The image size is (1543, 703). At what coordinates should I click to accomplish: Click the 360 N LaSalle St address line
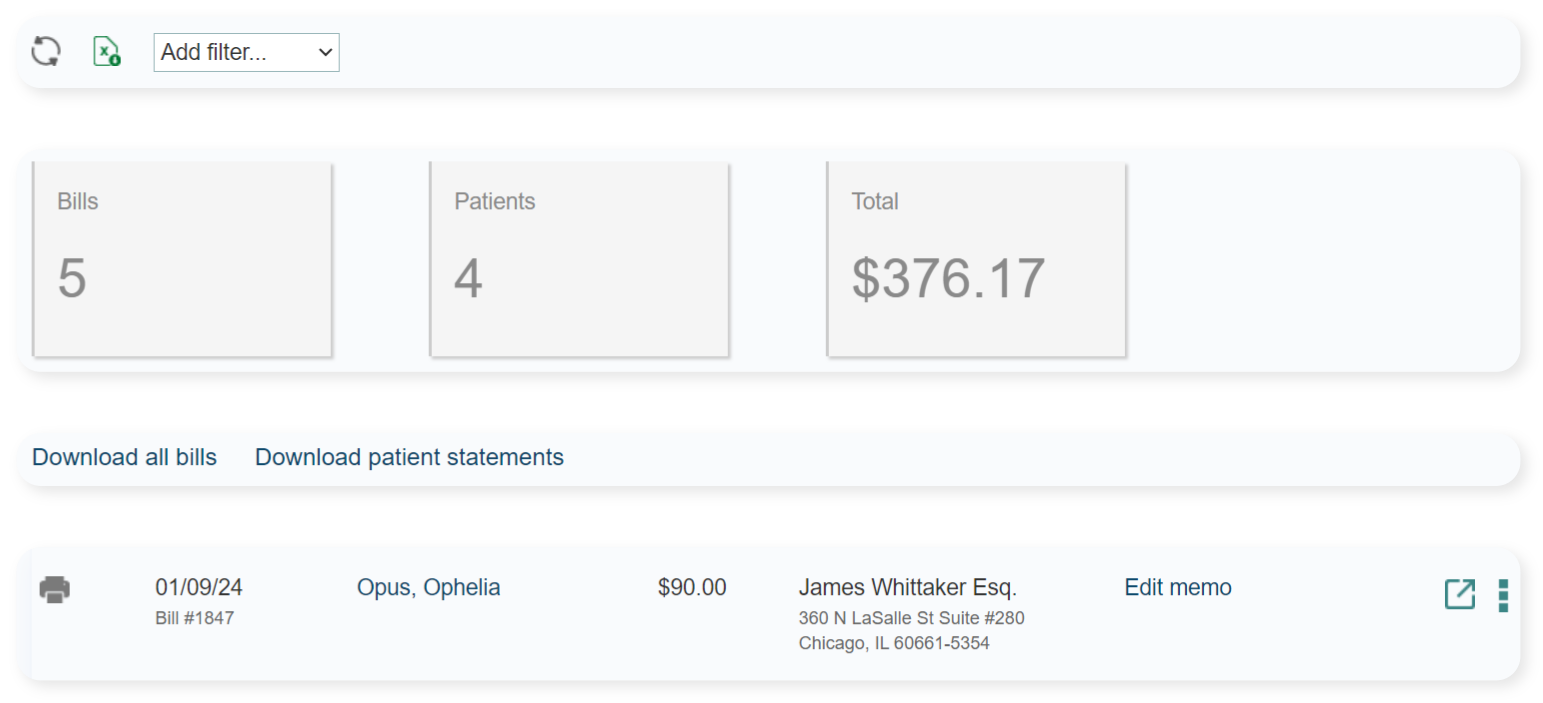(x=911, y=618)
